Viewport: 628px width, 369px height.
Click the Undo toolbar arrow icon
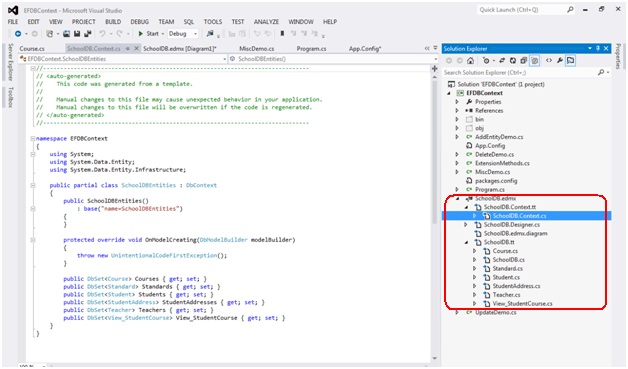coord(103,34)
